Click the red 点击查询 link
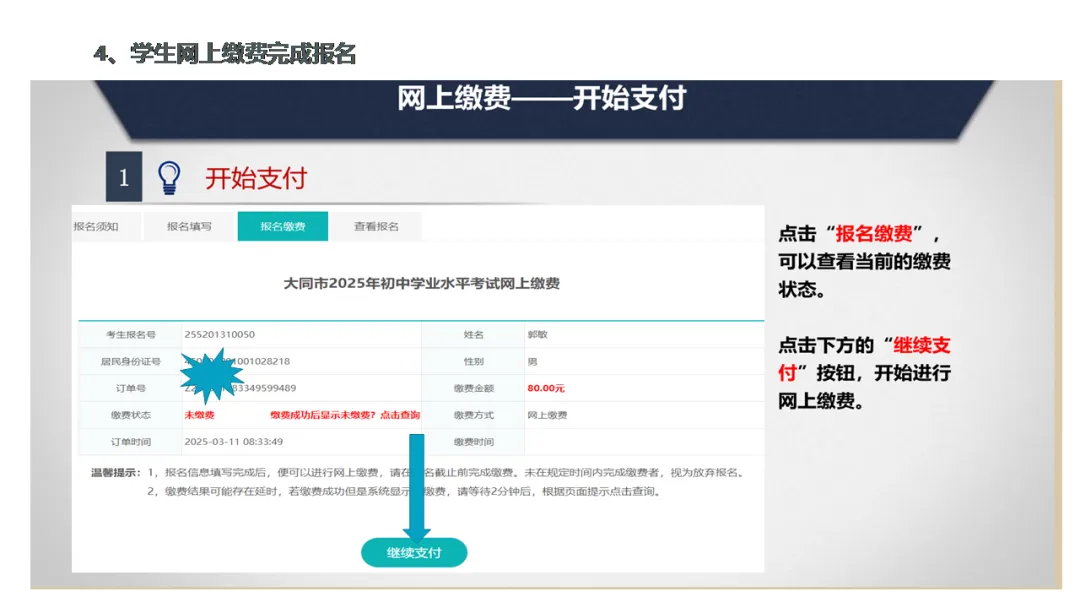 (x=400, y=413)
